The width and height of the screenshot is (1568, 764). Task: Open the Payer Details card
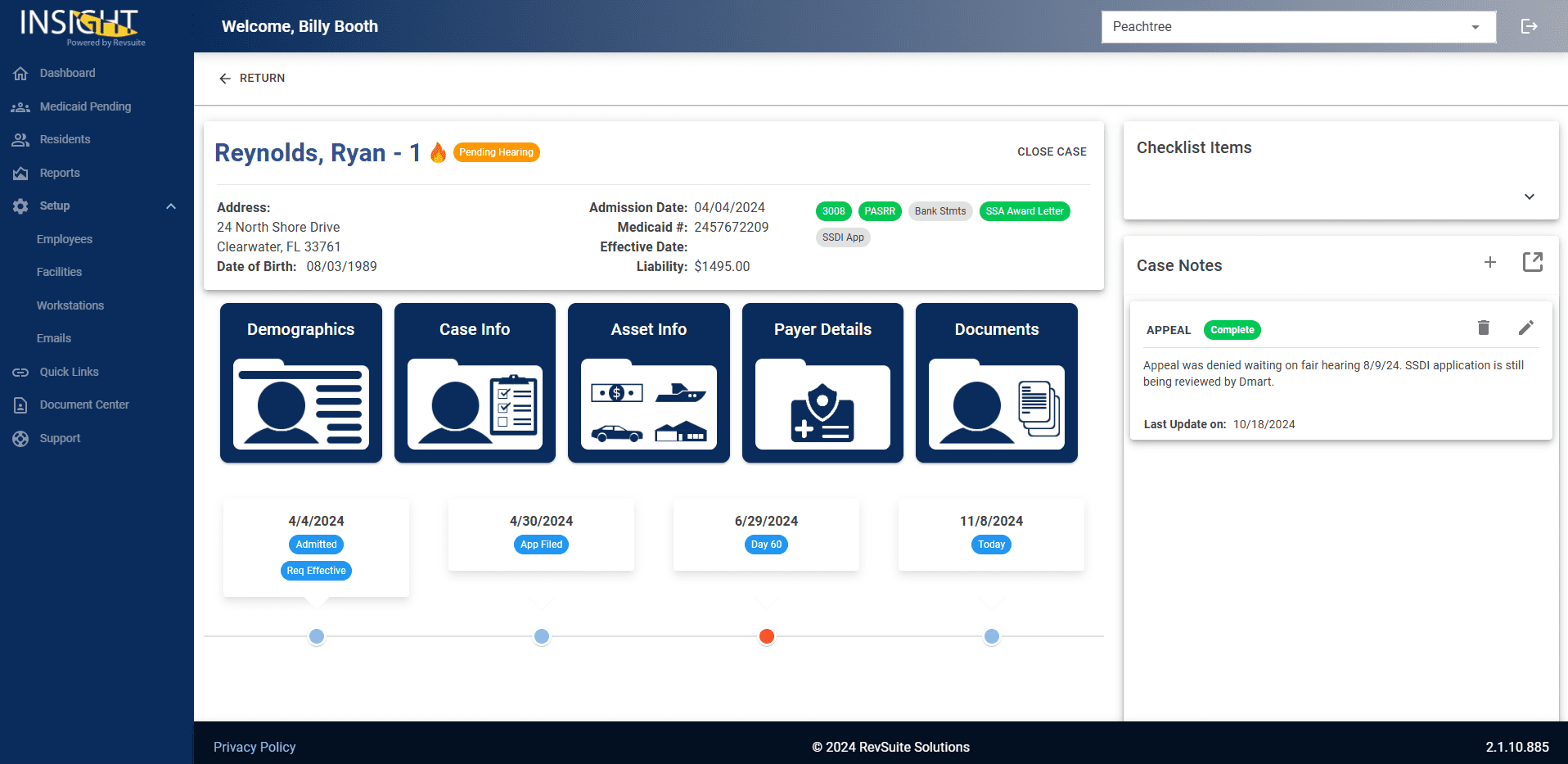tap(822, 382)
